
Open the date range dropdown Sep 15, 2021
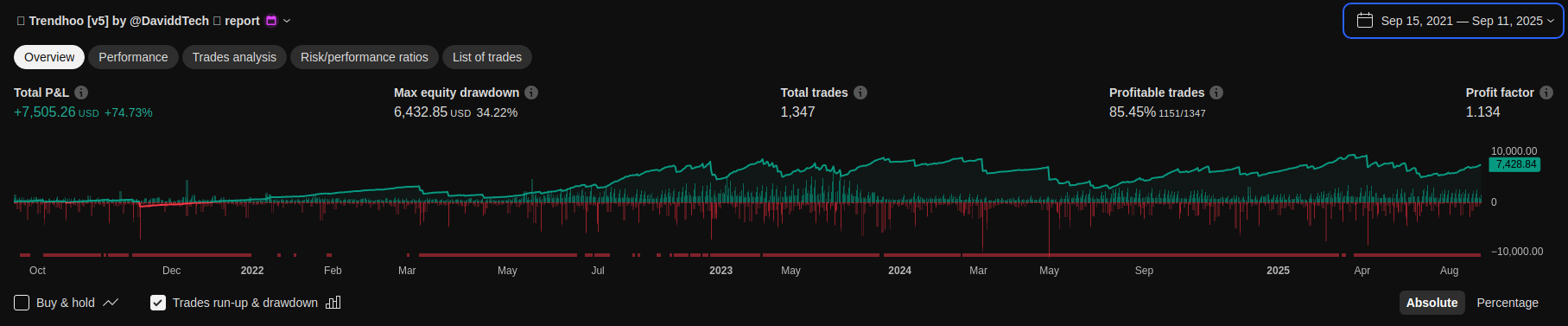pyautogui.click(x=1453, y=21)
